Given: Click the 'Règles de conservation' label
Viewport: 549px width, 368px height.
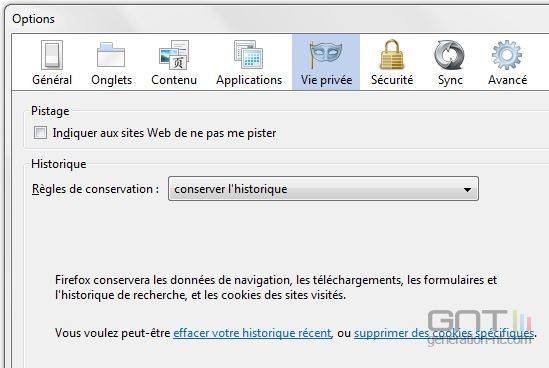Looking at the screenshot, I should pos(95,189).
